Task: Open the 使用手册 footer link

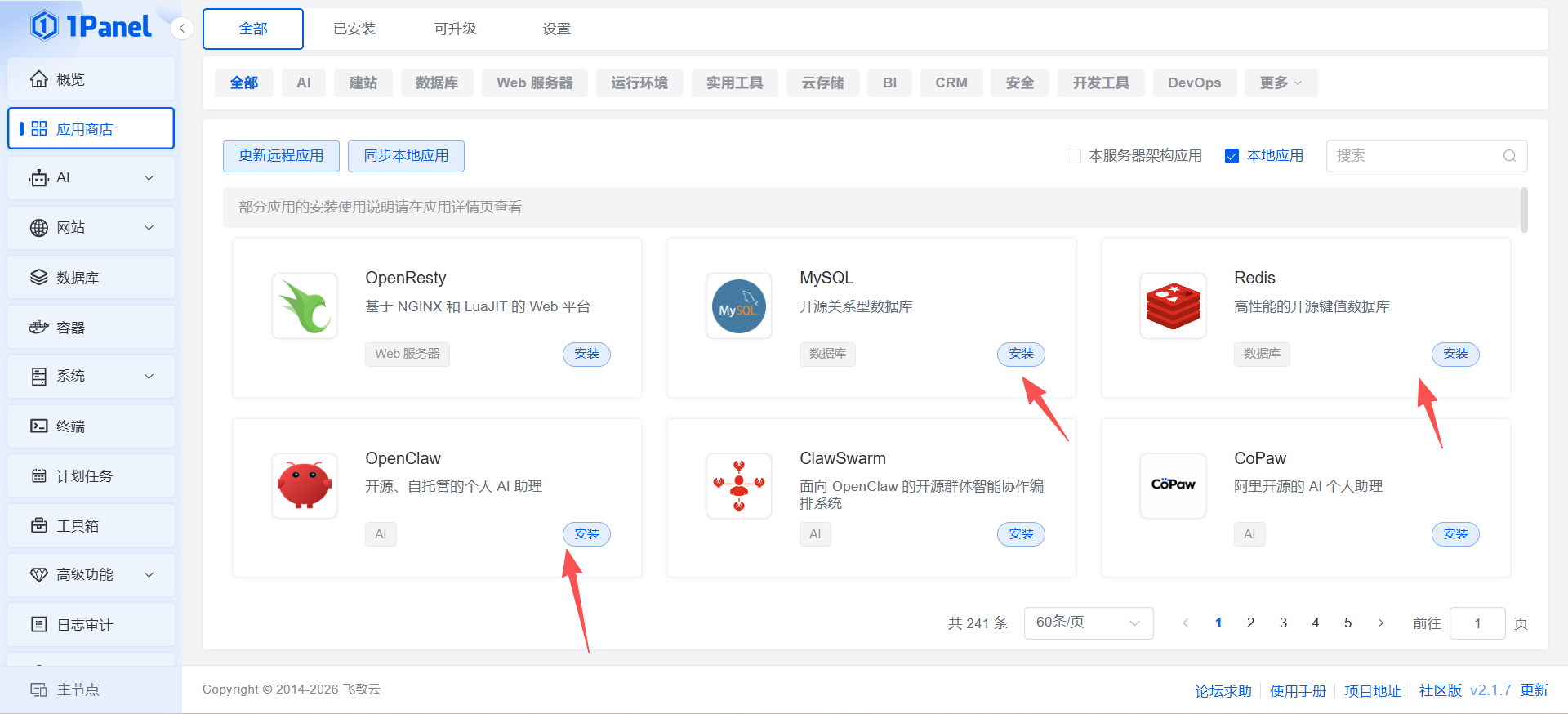Action: [1298, 691]
